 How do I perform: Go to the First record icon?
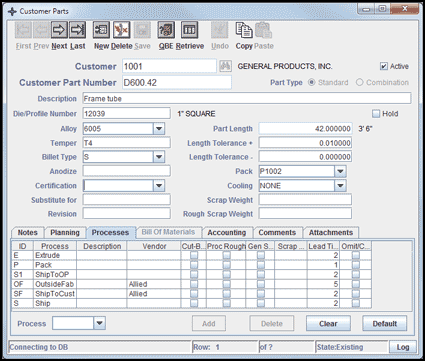[23, 30]
